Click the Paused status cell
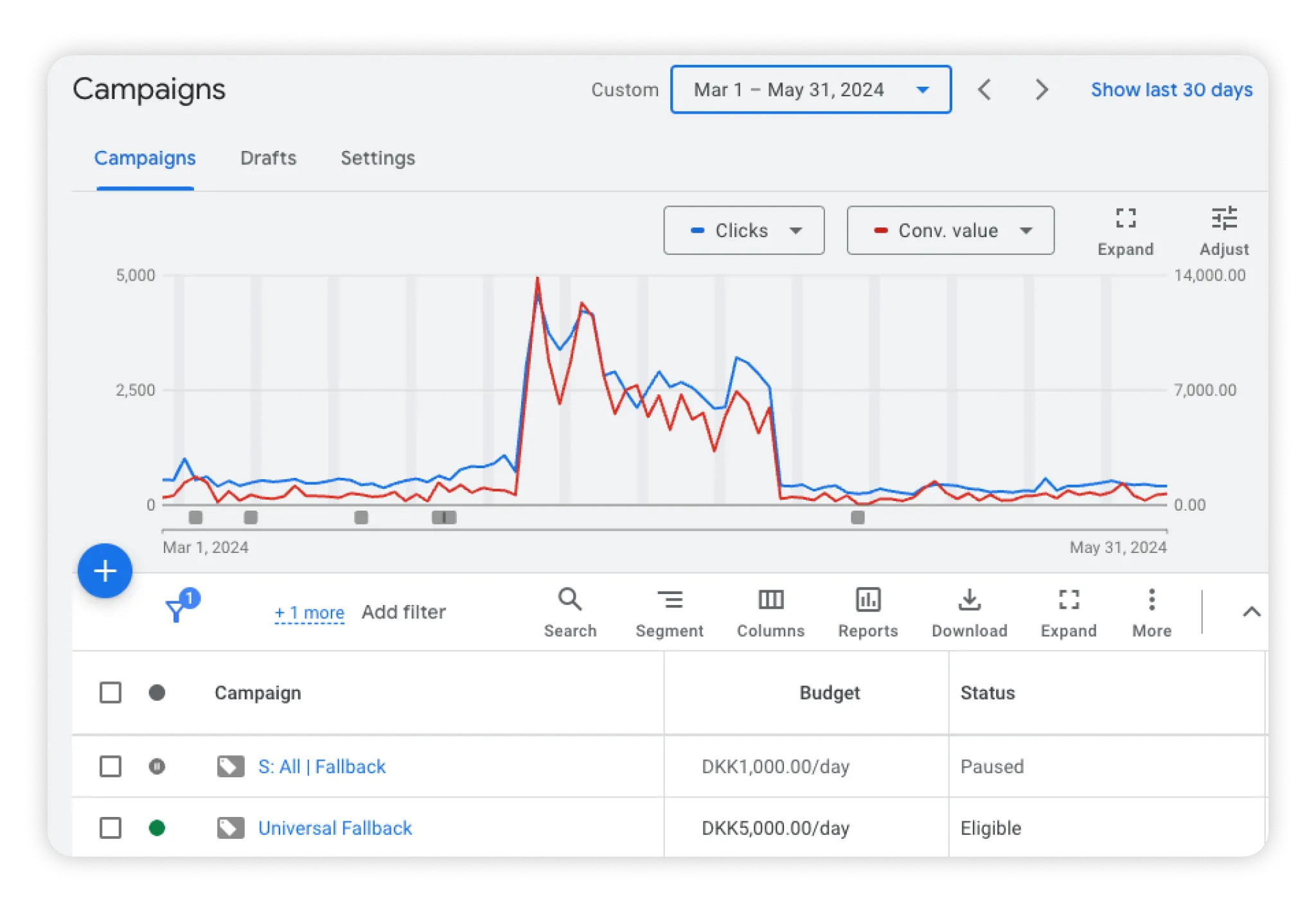The height and width of the screenshot is (912, 1316). point(992,766)
